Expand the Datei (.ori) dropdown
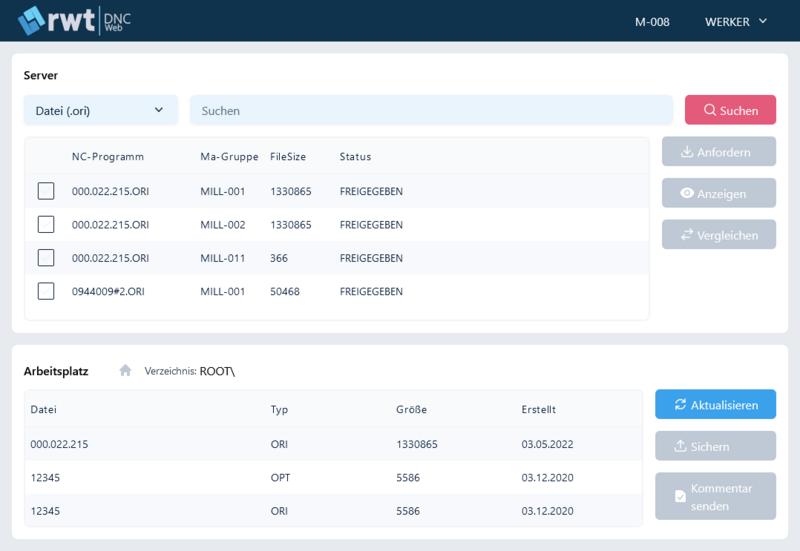Viewport: 800px width, 551px height. [x=101, y=110]
